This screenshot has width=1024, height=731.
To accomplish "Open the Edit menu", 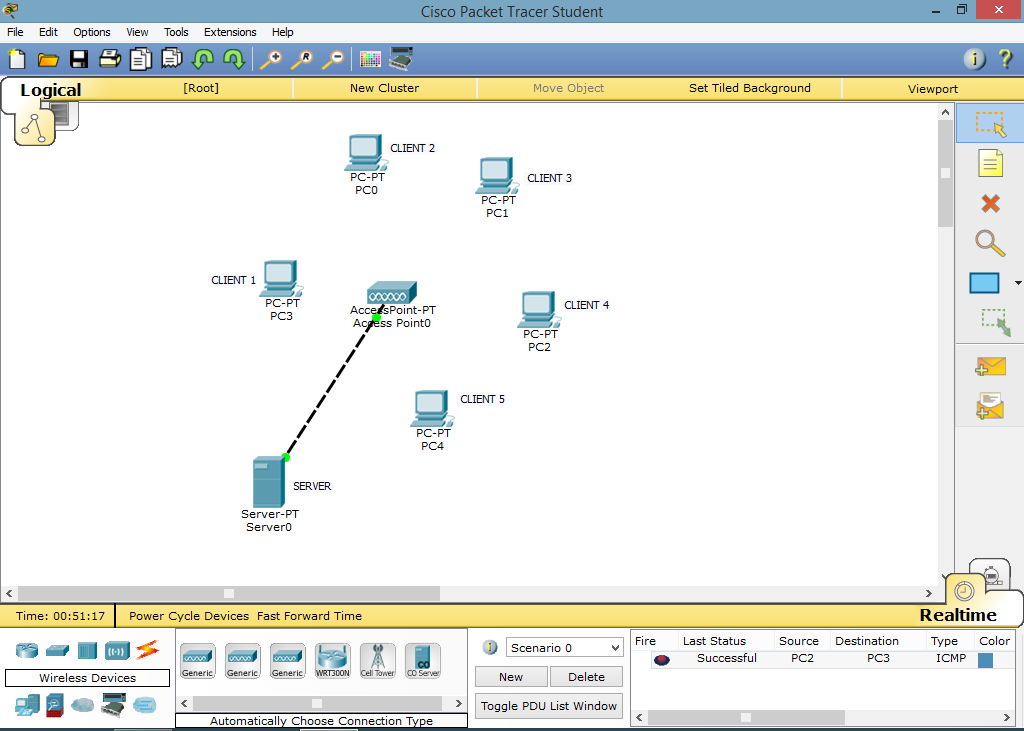I will [x=48, y=32].
